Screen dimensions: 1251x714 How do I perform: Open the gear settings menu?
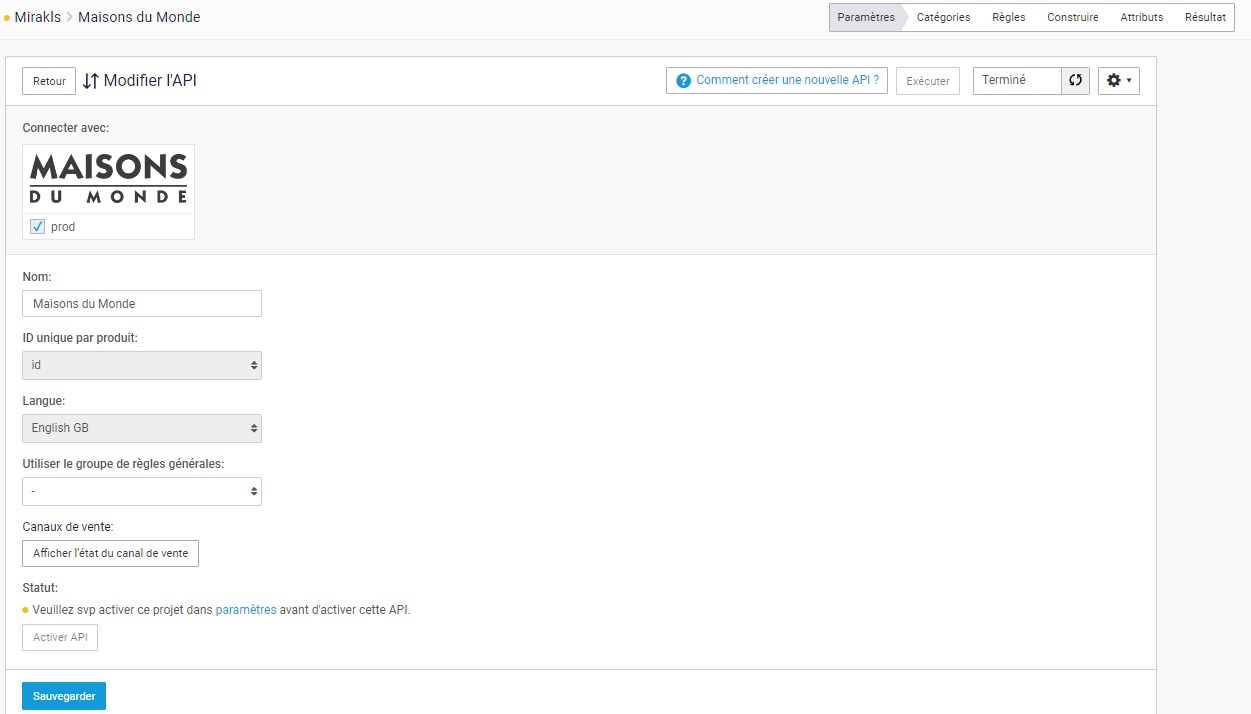tap(1119, 81)
